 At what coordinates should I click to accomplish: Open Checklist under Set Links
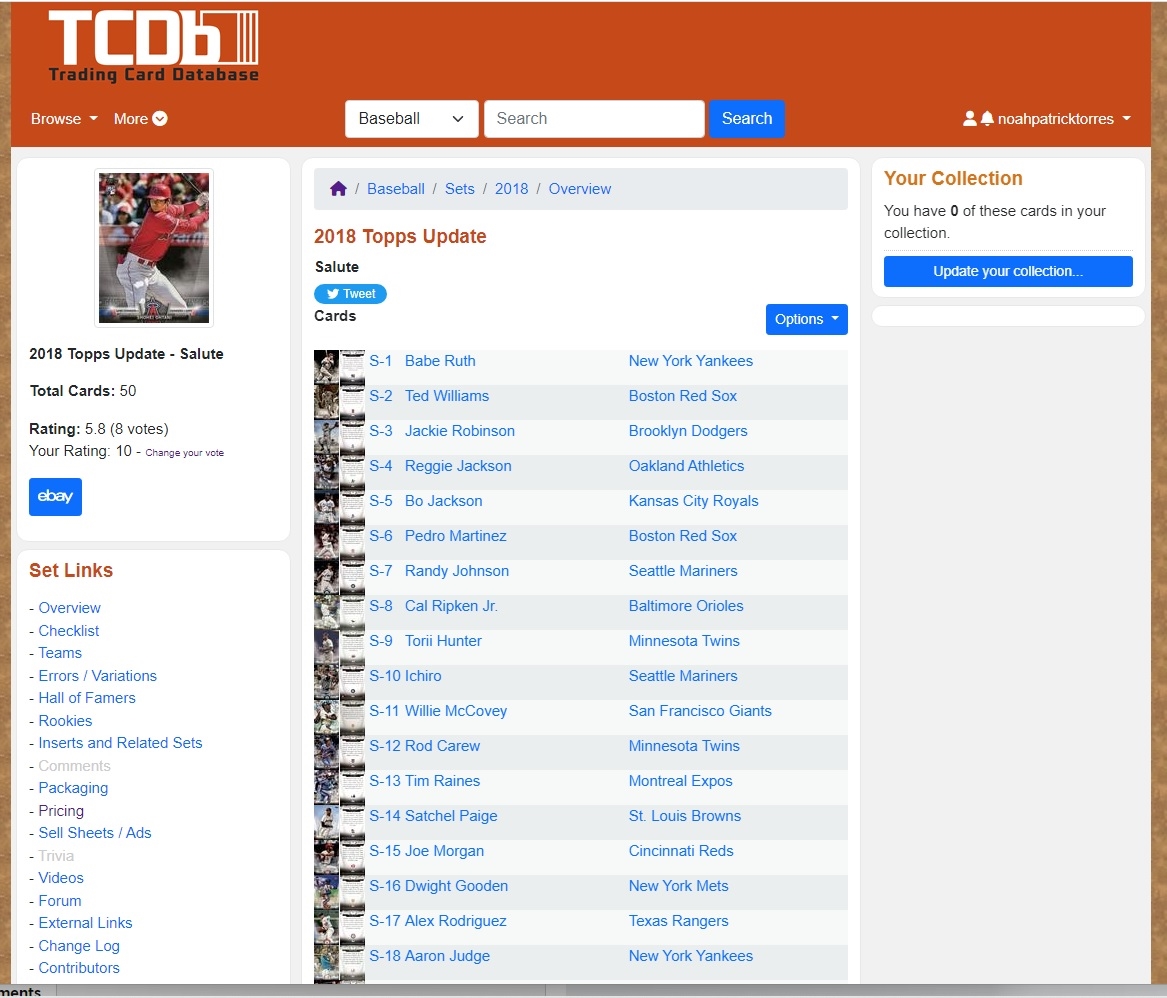click(68, 630)
